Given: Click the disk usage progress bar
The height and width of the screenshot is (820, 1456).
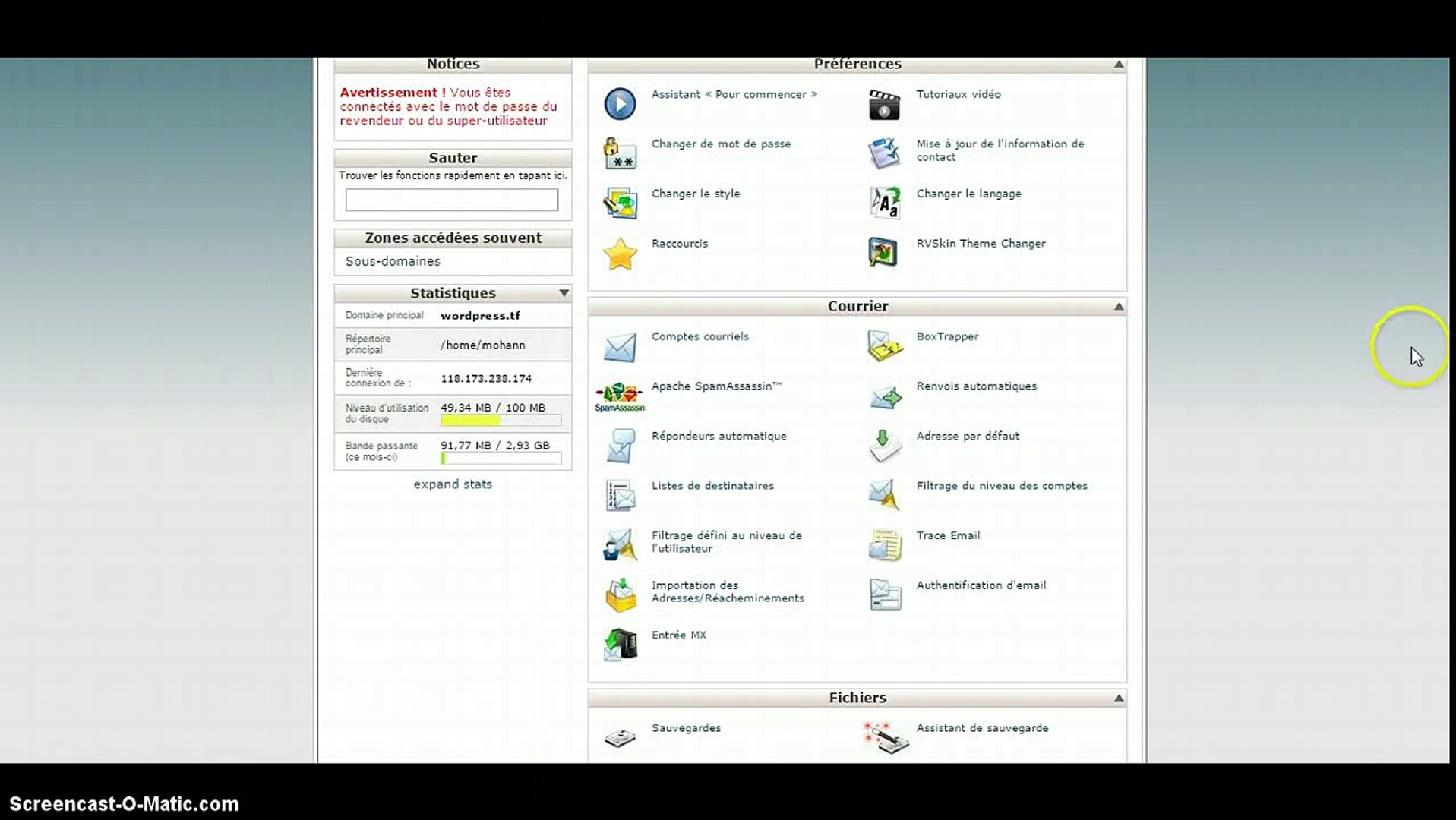Looking at the screenshot, I should pos(501,421).
